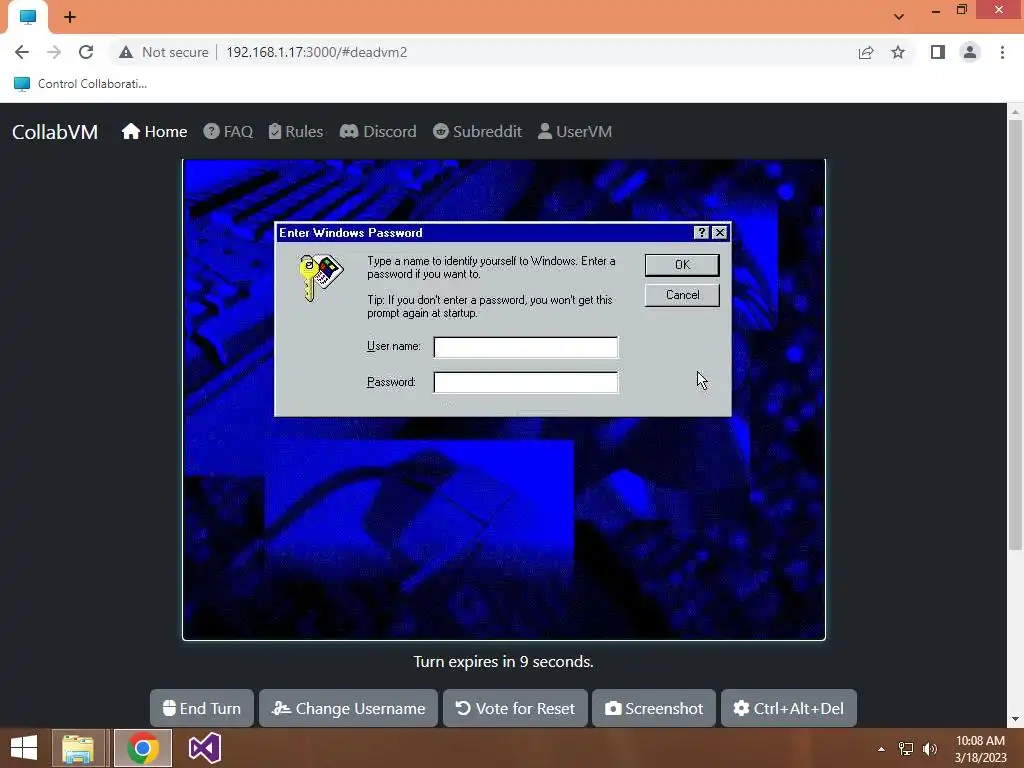
Task: Open the FAQ nav link
Action: [228, 132]
